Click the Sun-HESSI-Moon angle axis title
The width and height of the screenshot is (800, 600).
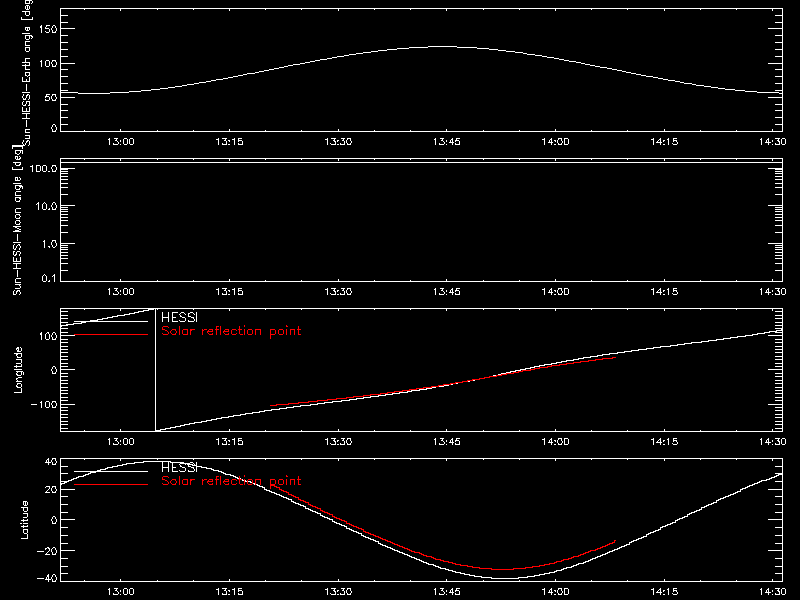[x=17, y=220]
